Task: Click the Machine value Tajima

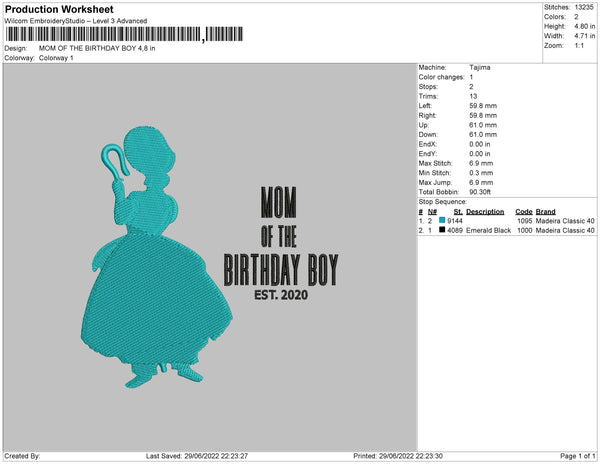Action: [x=479, y=67]
